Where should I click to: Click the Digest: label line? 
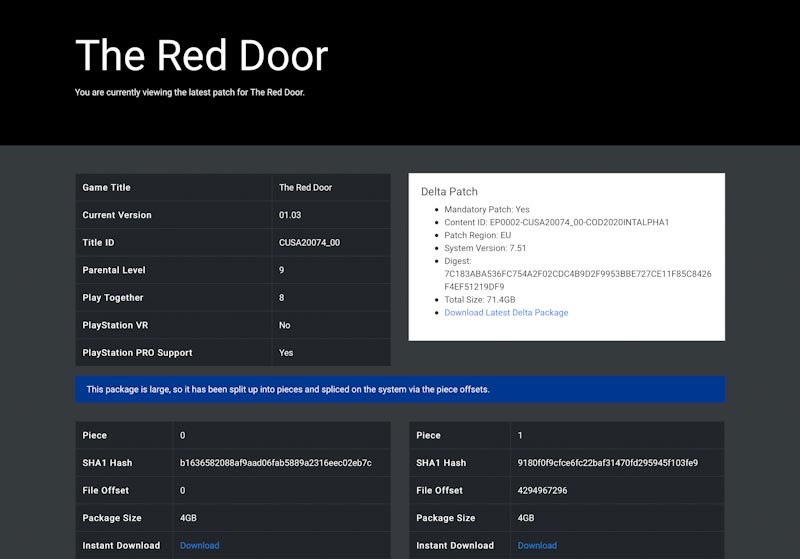(458, 261)
